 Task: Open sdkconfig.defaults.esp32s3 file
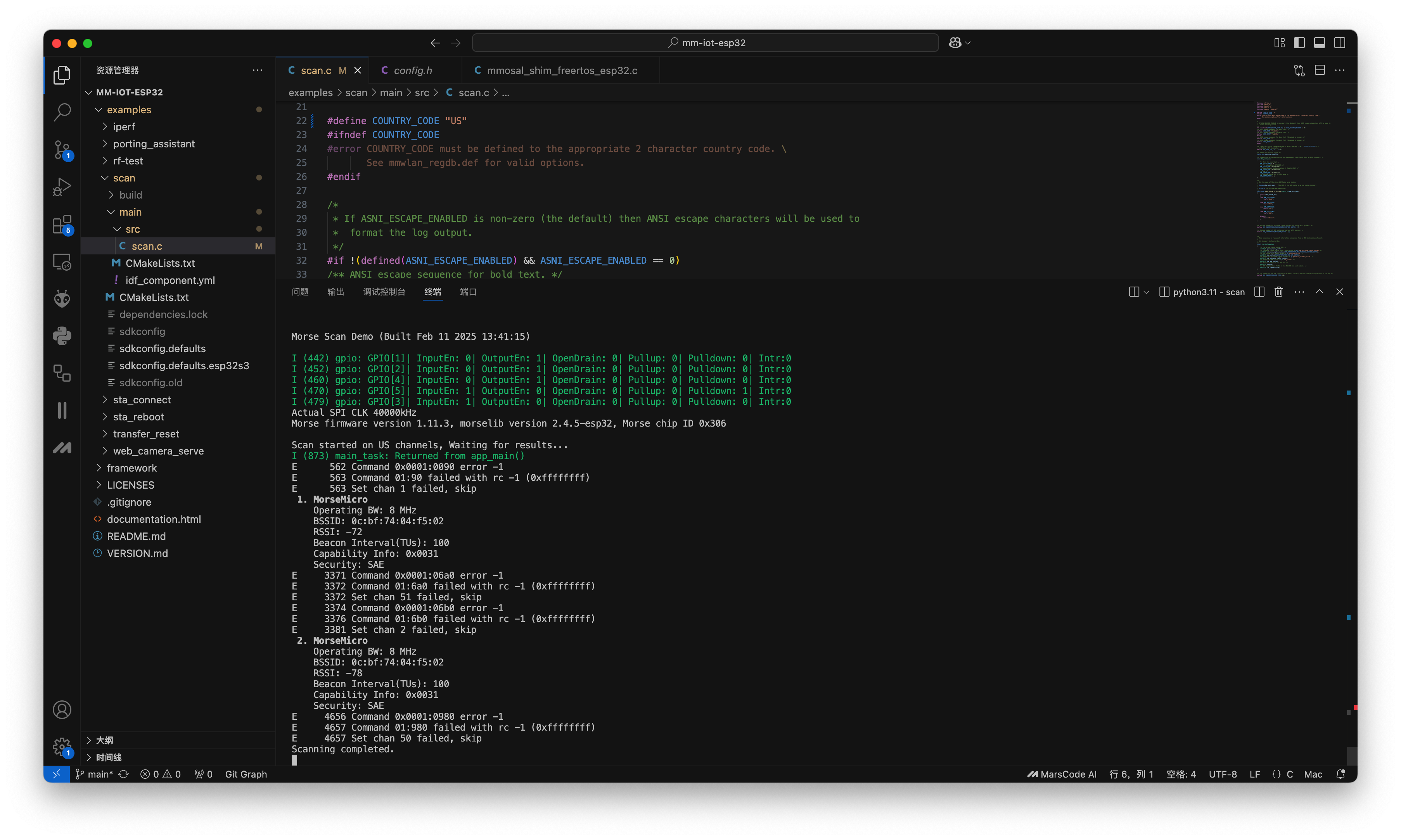(x=184, y=366)
